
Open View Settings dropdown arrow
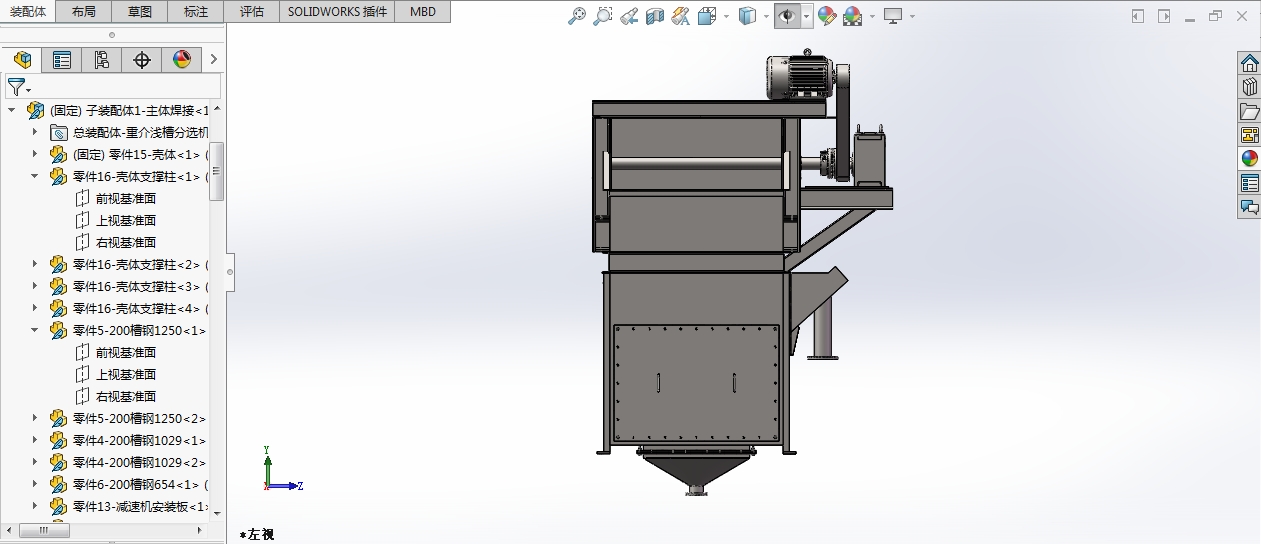[x=911, y=17]
